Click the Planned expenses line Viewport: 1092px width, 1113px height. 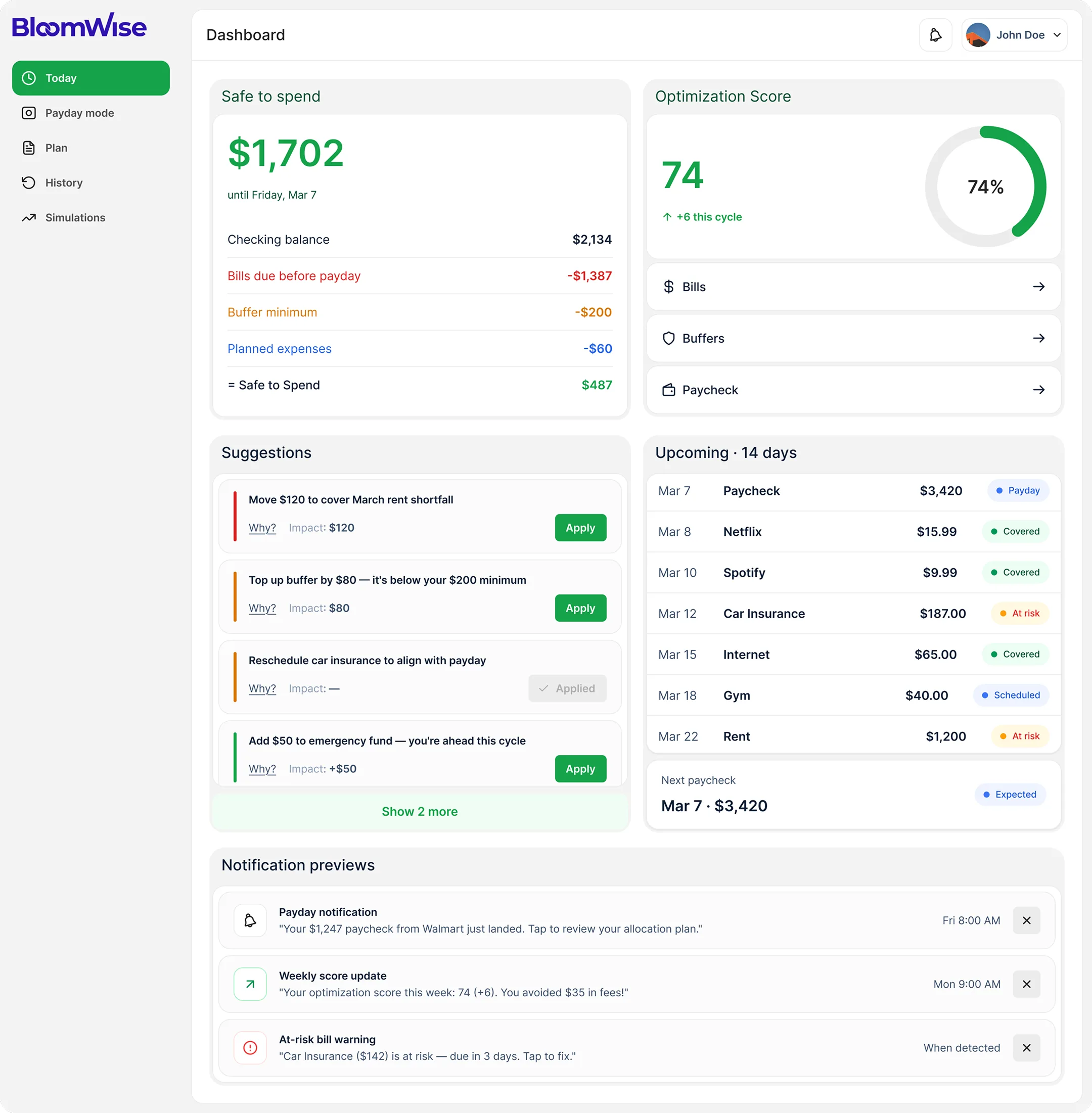420,349
